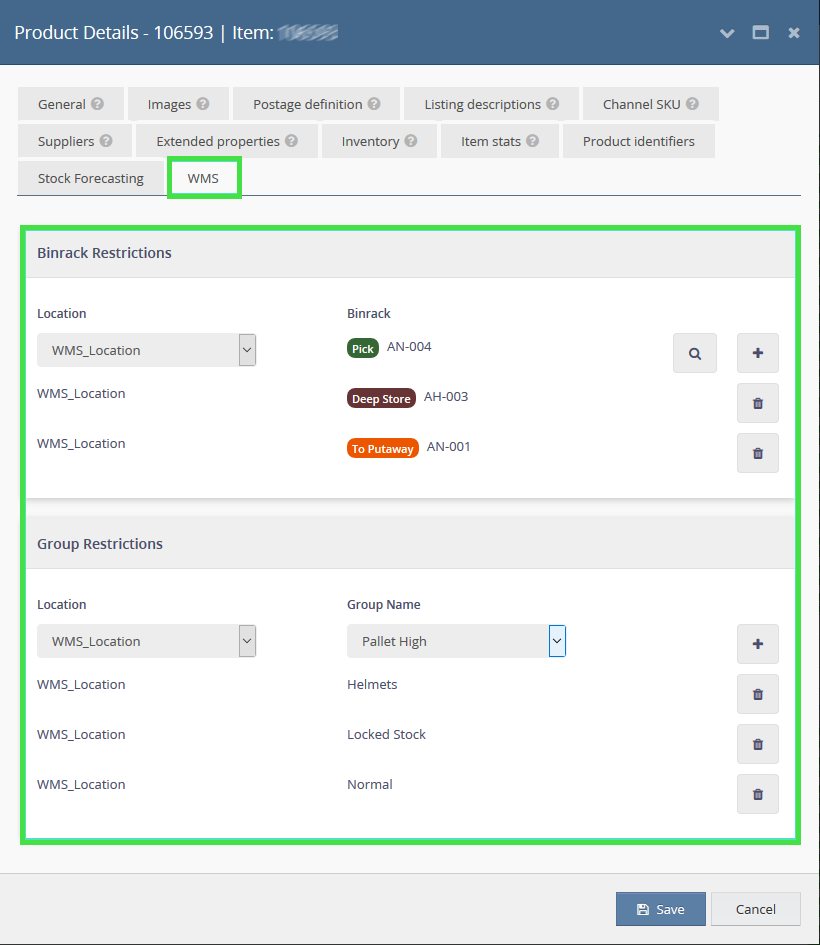Add a new binrack restriction with plus icon
Image resolution: width=820 pixels, height=945 pixels.
(757, 353)
